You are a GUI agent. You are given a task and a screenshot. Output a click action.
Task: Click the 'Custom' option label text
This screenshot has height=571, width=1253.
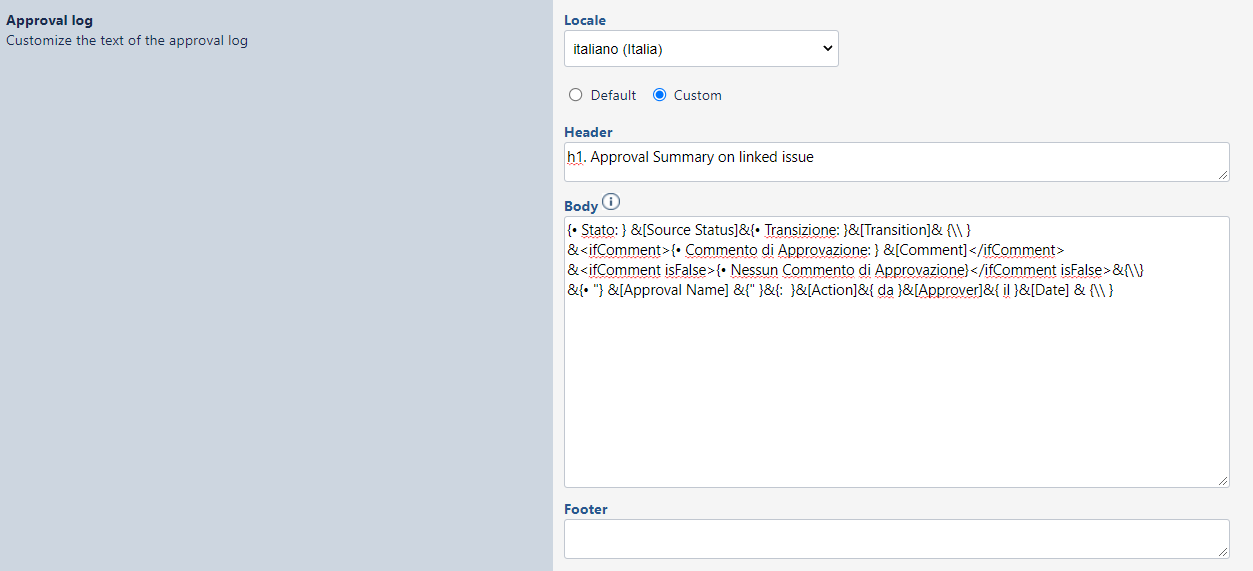(x=697, y=95)
